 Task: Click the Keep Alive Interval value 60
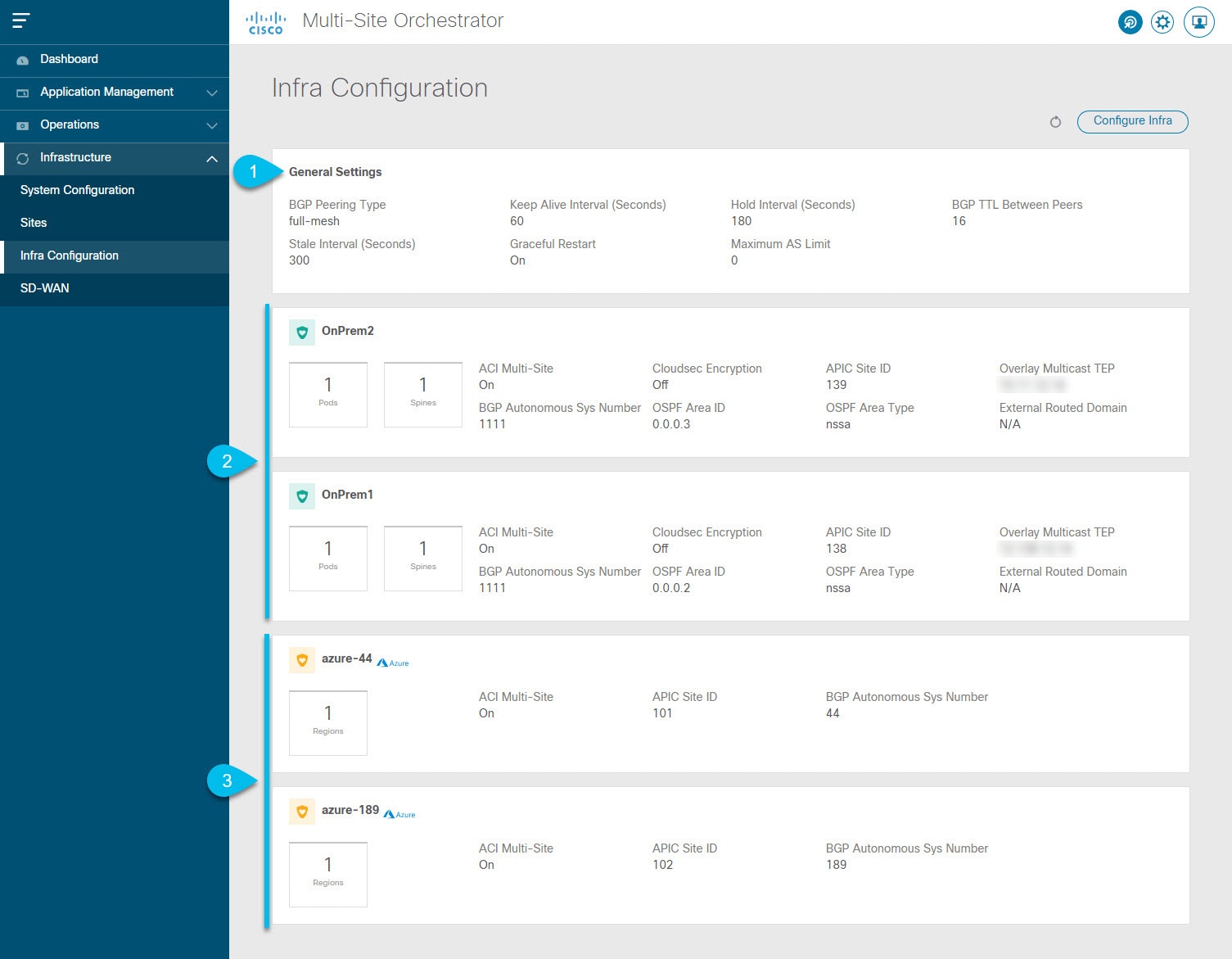point(517,221)
